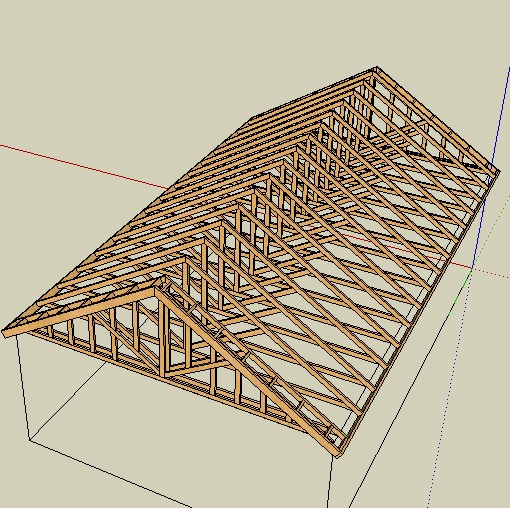Click the rear ridge peak of the roof
Screen dimensions: 510x508
tap(377, 69)
